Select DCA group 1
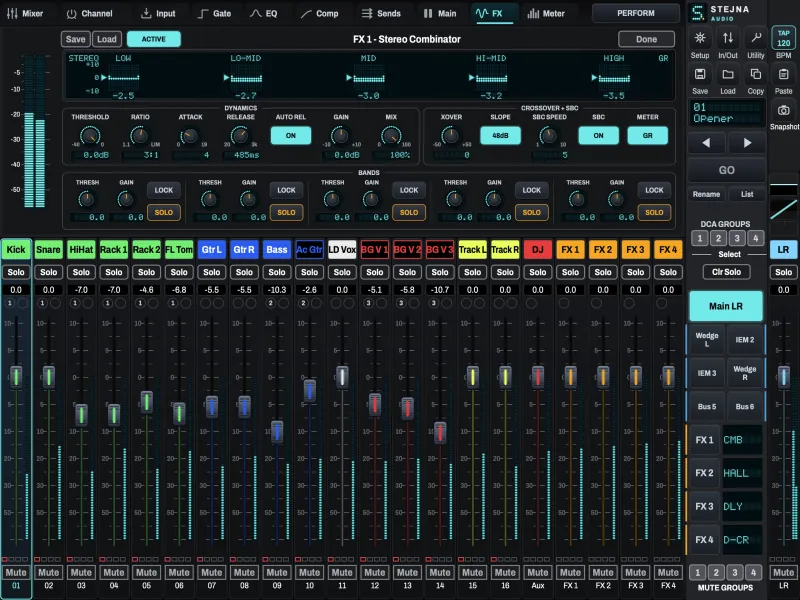800x600 pixels. point(699,238)
